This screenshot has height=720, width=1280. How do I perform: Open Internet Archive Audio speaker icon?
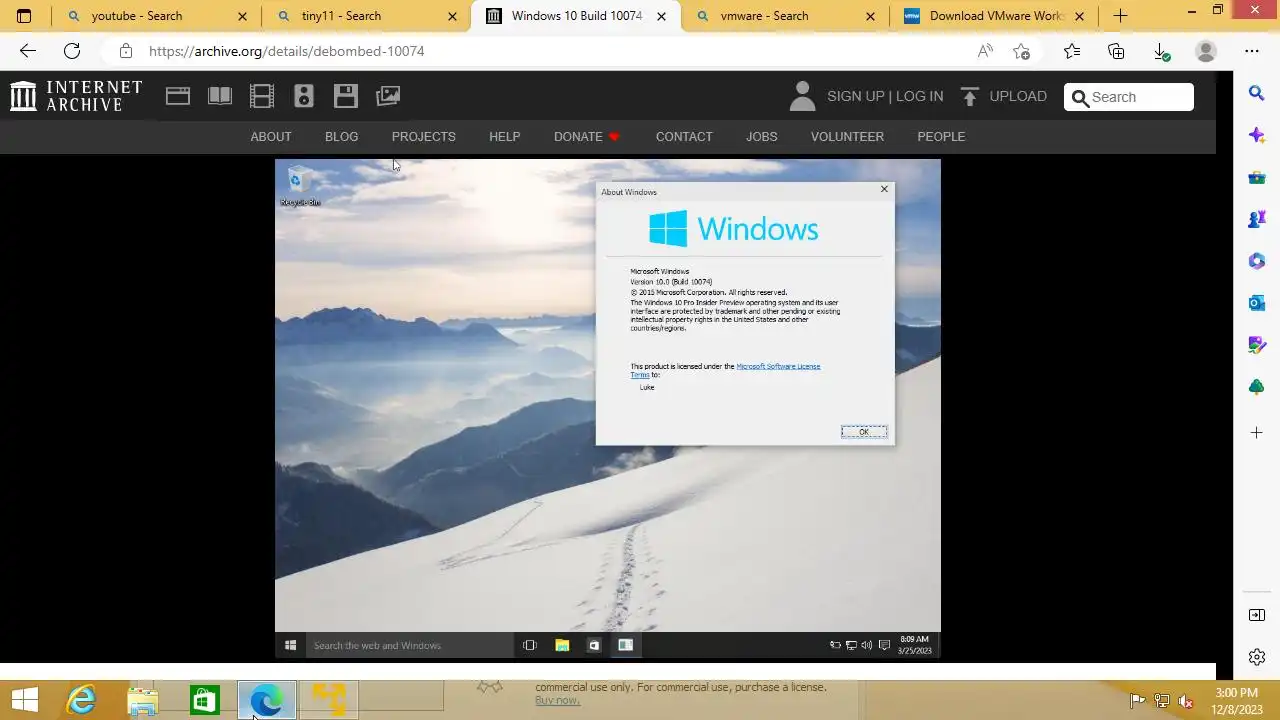pyautogui.click(x=304, y=96)
